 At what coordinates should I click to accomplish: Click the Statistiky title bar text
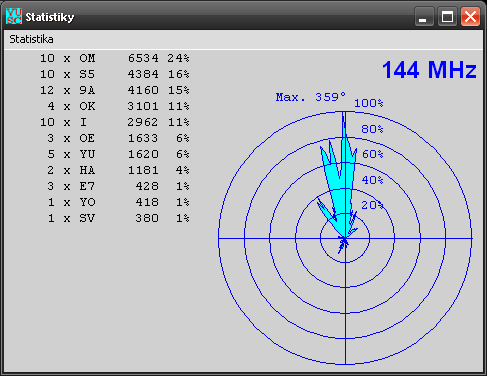click(50, 17)
